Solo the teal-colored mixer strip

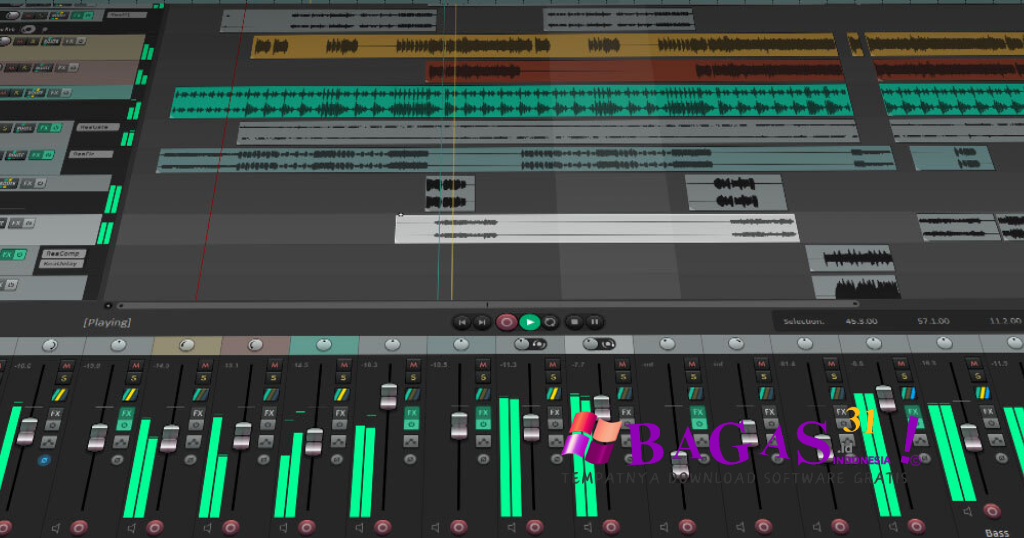point(343,379)
